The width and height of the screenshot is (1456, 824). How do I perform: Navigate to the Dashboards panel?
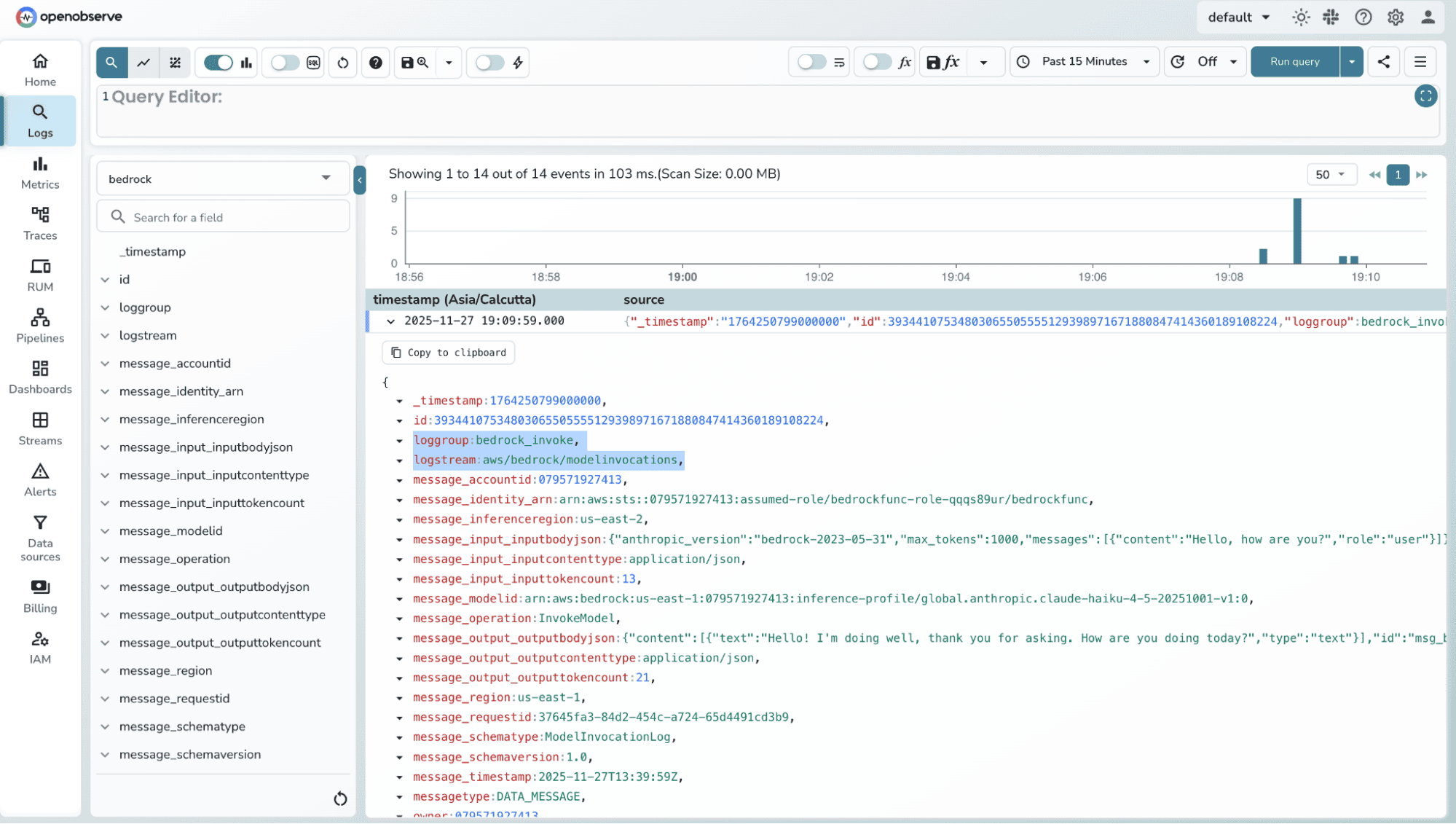40,377
